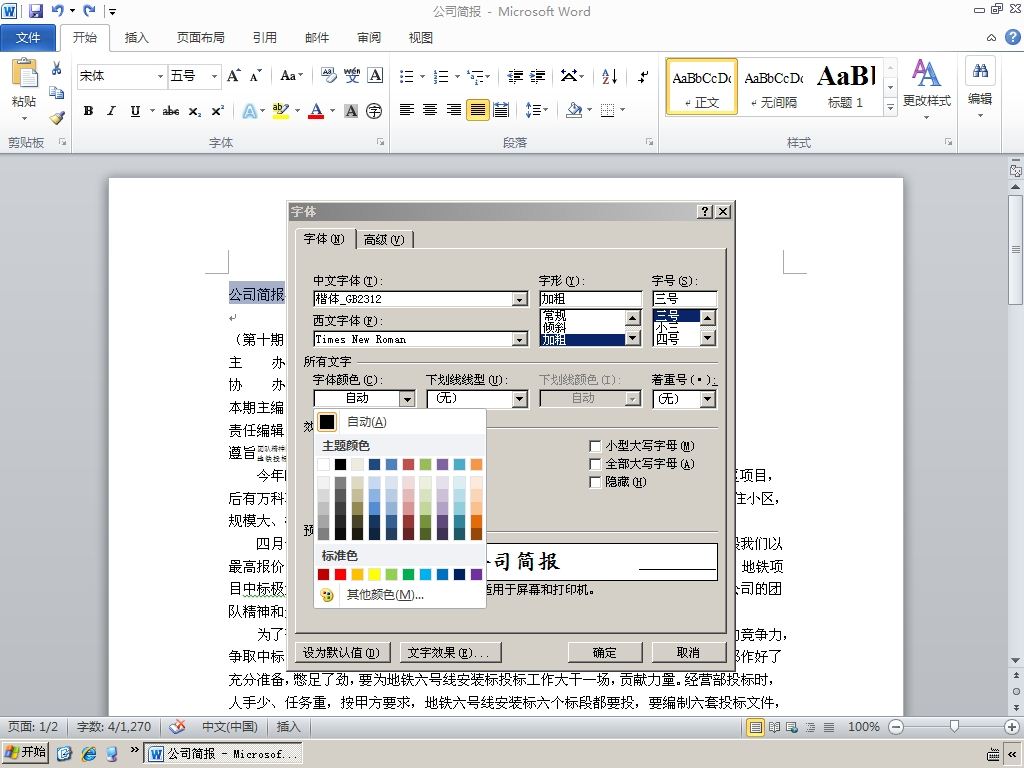Open the ribbon font name dropdown
The height and width of the screenshot is (768, 1024).
coord(160,76)
